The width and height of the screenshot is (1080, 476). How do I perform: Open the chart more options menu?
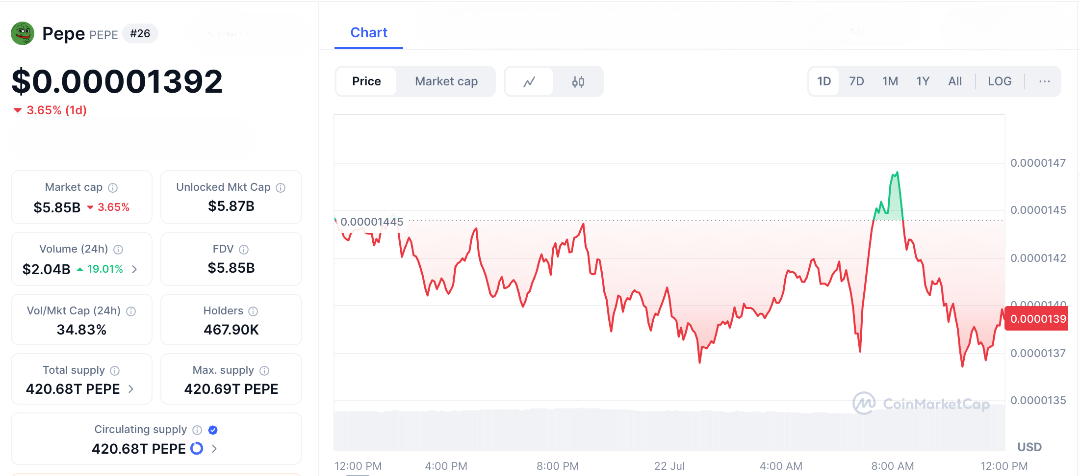pos(1045,81)
